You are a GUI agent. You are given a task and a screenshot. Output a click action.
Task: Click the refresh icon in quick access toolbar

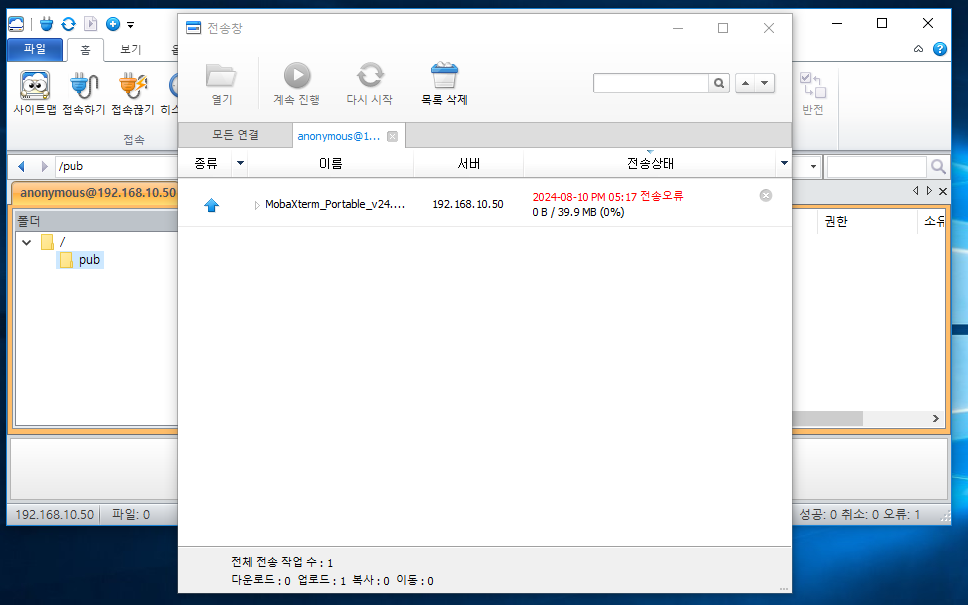tap(69, 24)
